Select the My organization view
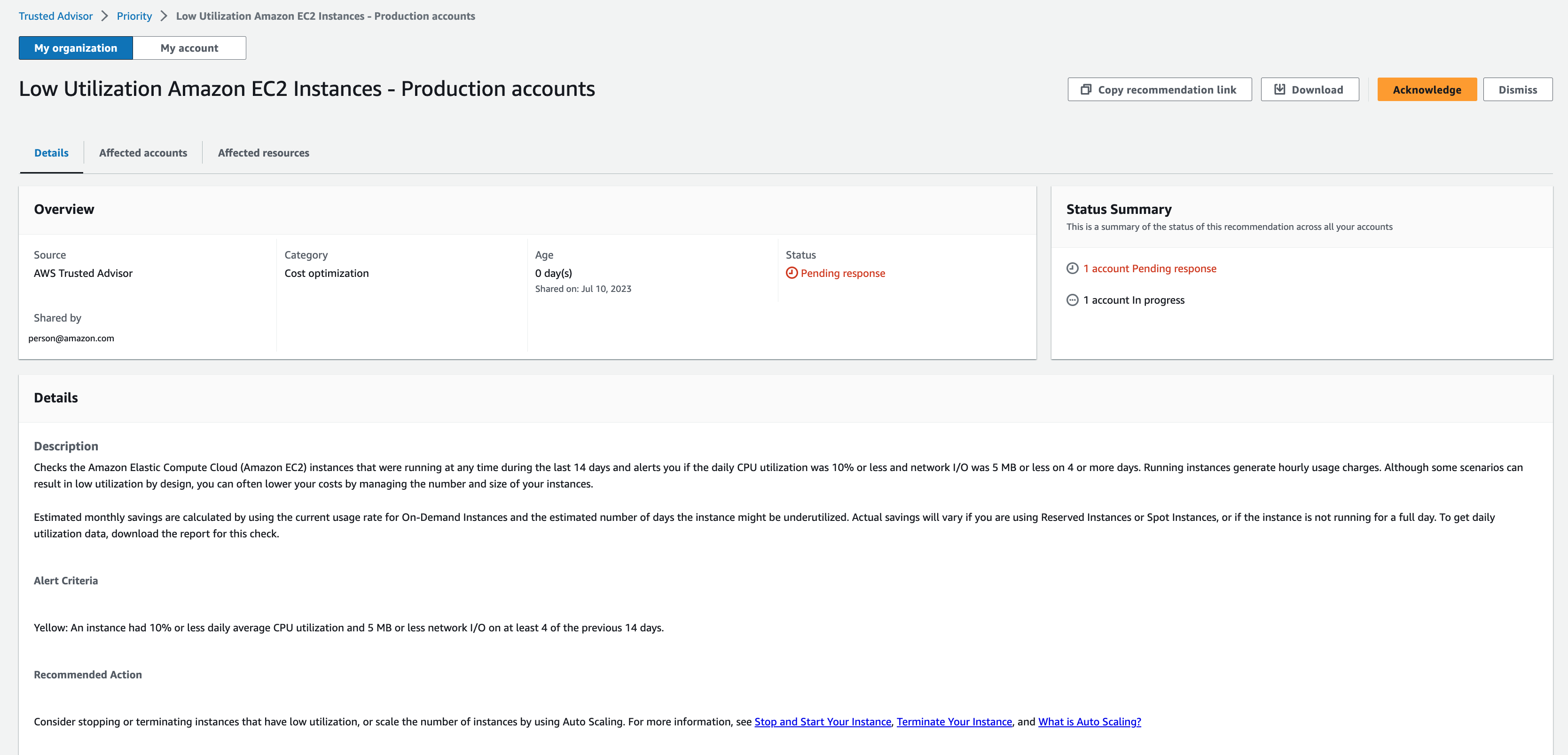This screenshot has height=755, width=1568. tap(76, 47)
